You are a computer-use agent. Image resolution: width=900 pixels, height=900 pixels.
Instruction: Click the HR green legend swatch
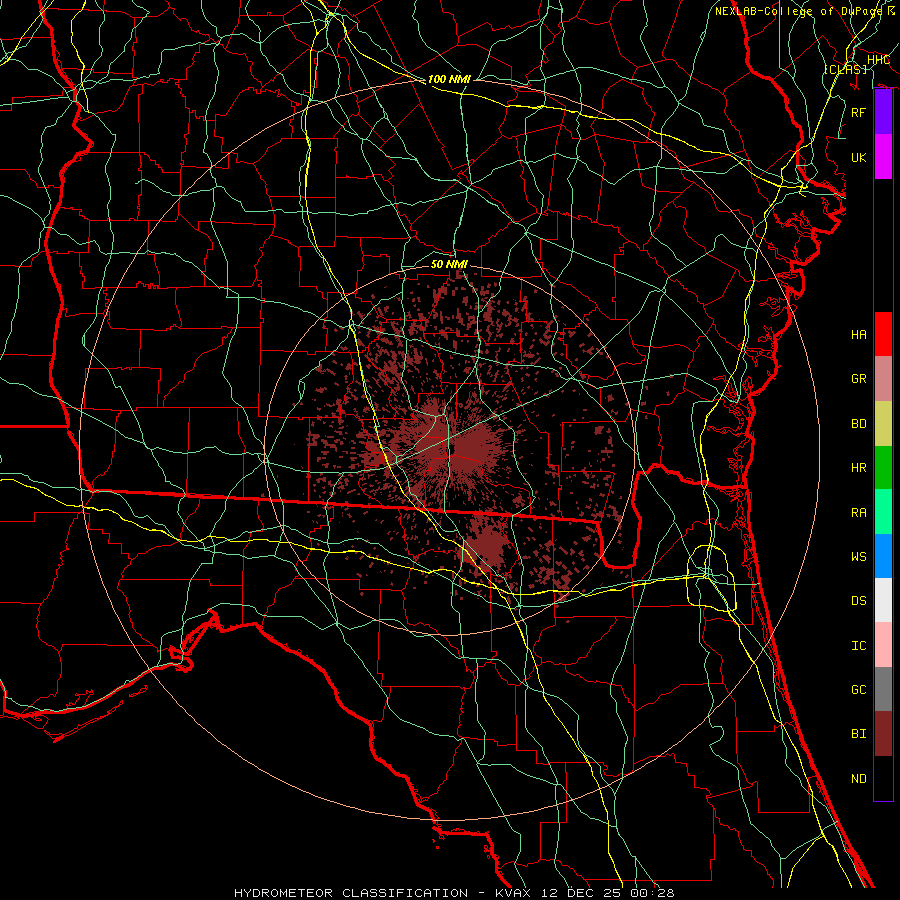(x=883, y=467)
